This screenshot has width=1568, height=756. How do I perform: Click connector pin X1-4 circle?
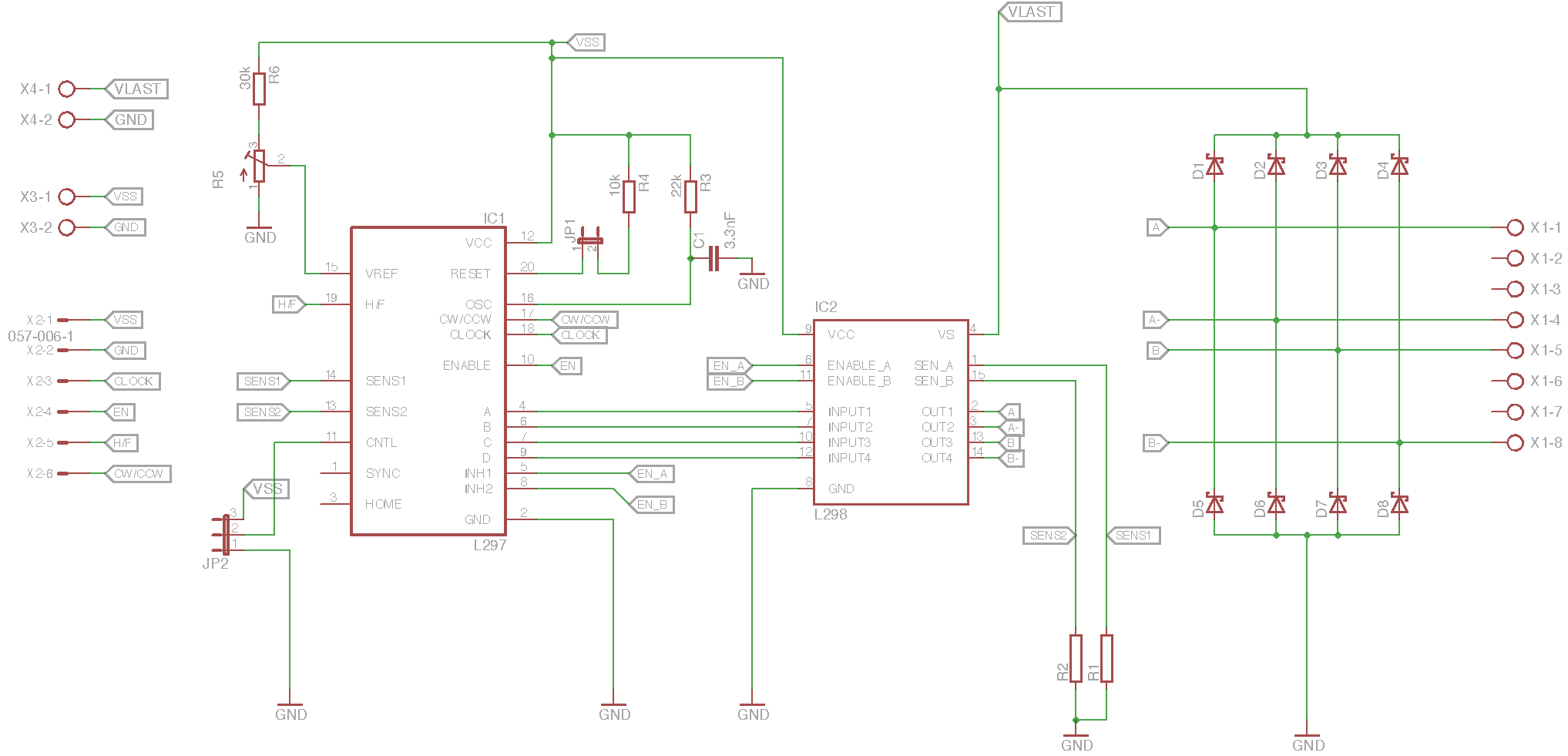tap(1515, 320)
